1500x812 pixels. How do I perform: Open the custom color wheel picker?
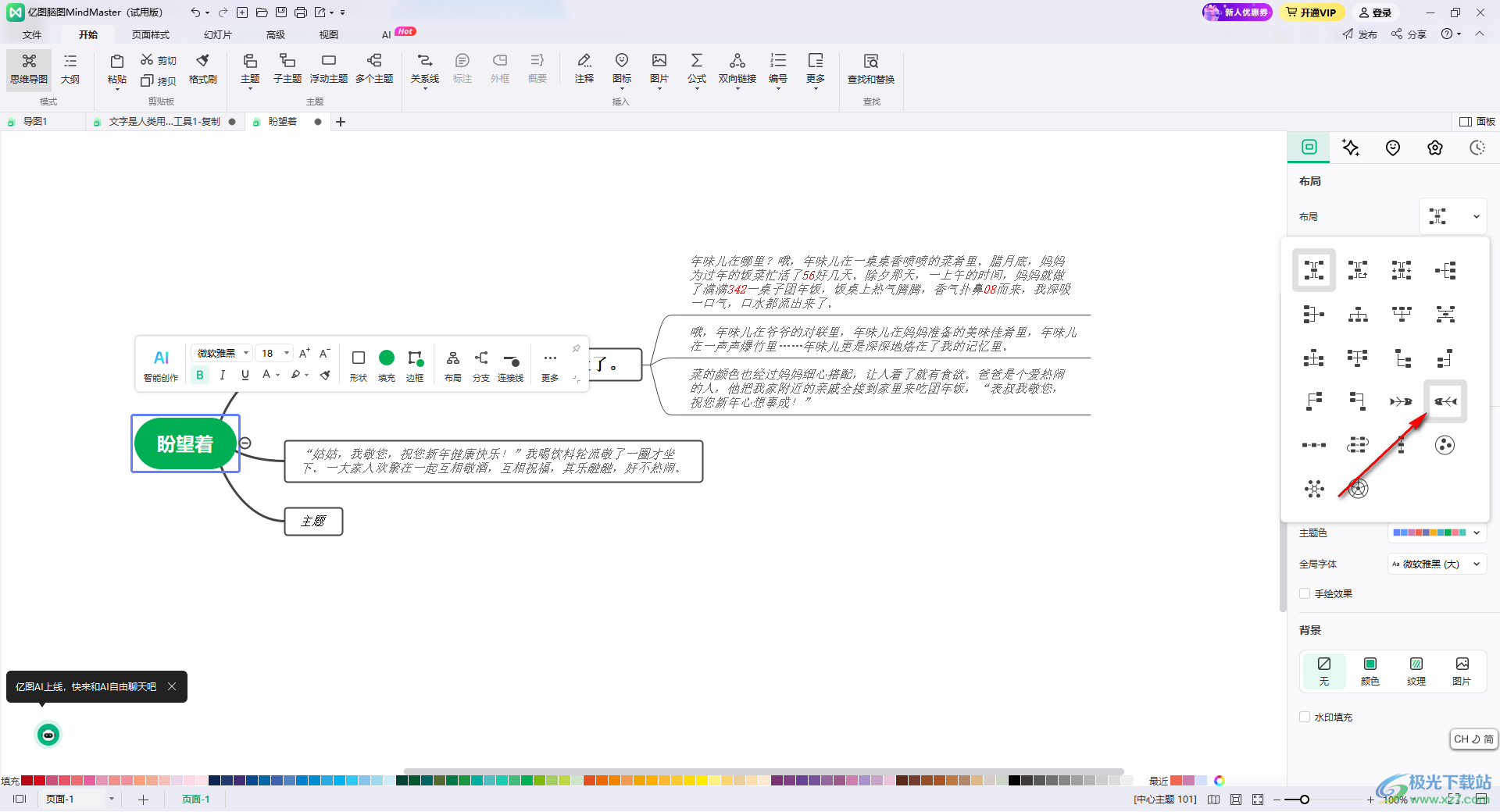point(1220,781)
